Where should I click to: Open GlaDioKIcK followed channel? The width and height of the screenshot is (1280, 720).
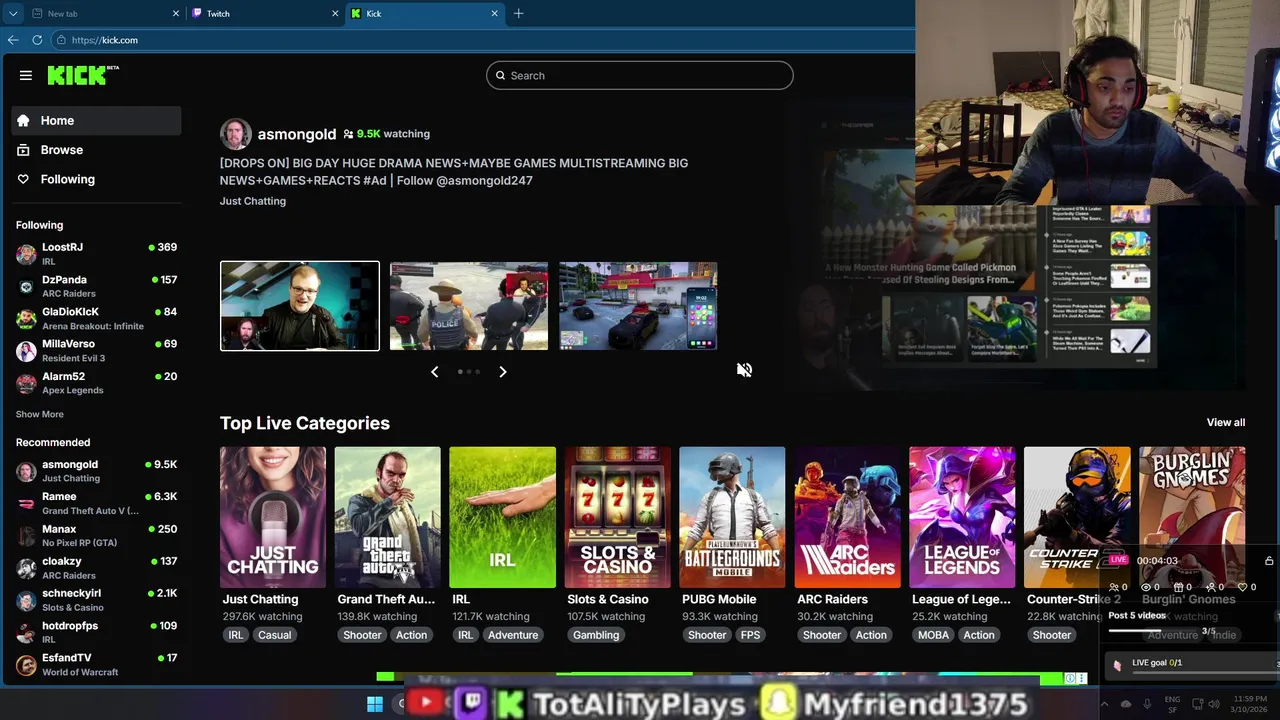click(96, 318)
